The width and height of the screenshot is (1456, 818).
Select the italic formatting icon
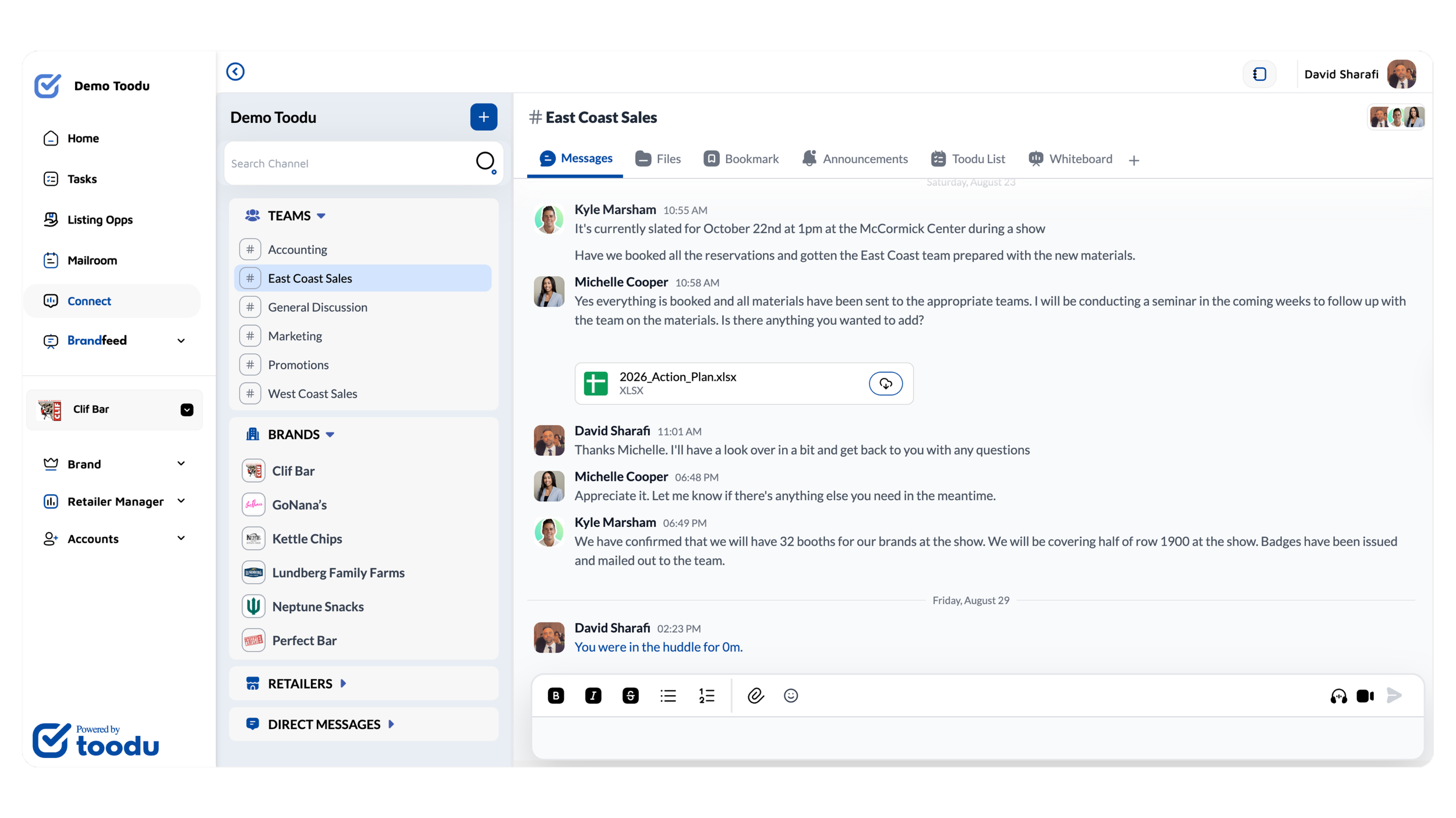click(x=593, y=695)
